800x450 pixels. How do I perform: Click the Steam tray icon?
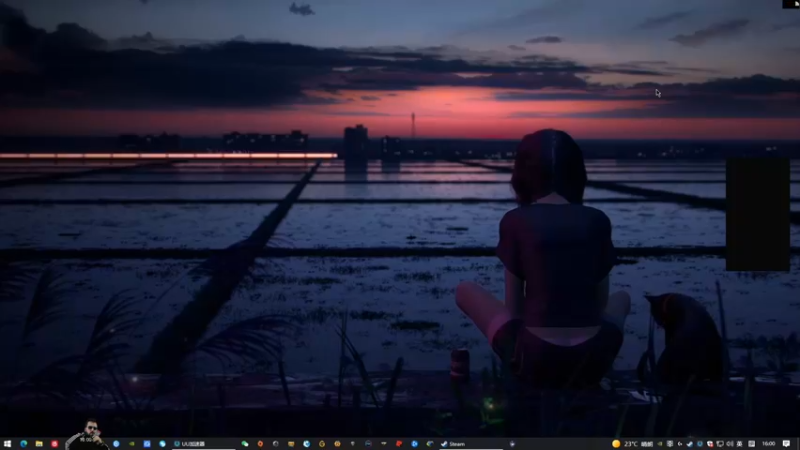(689, 444)
